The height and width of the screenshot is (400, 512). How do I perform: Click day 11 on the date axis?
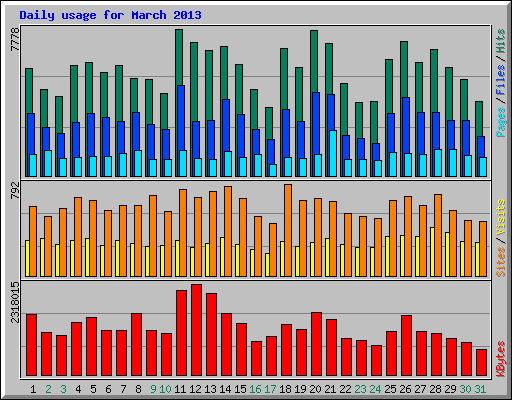point(180,389)
